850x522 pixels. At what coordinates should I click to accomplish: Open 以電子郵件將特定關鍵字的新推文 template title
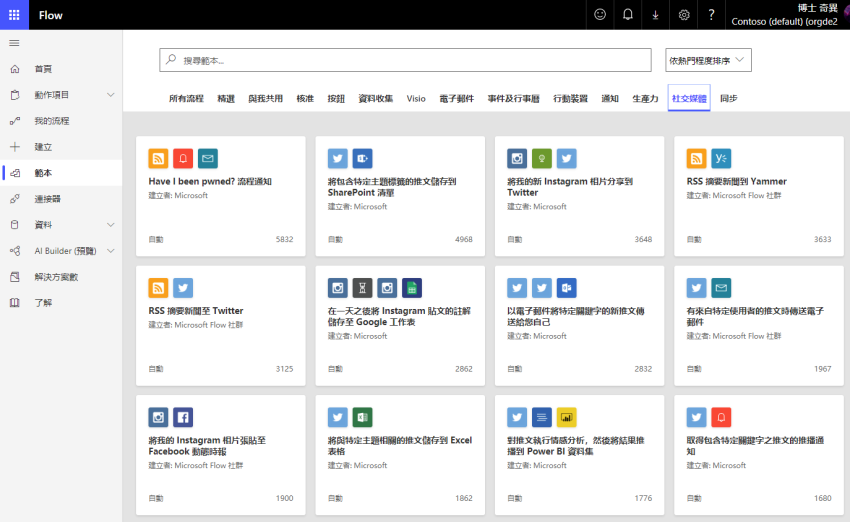[576, 317]
